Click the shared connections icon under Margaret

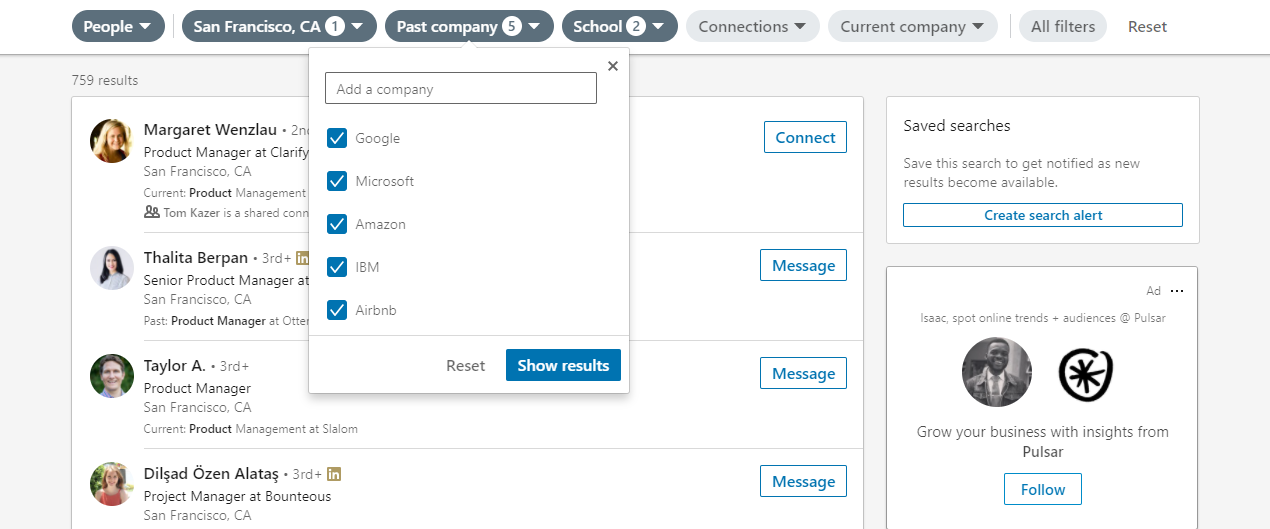[x=152, y=212]
